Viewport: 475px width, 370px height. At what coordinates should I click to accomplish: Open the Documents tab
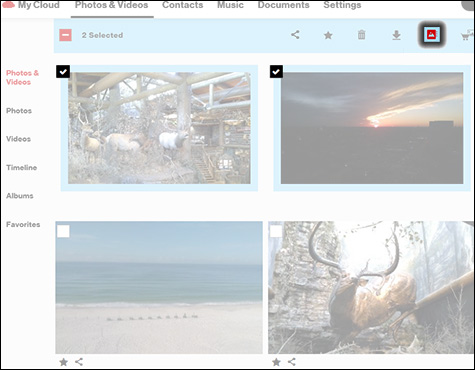click(284, 5)
